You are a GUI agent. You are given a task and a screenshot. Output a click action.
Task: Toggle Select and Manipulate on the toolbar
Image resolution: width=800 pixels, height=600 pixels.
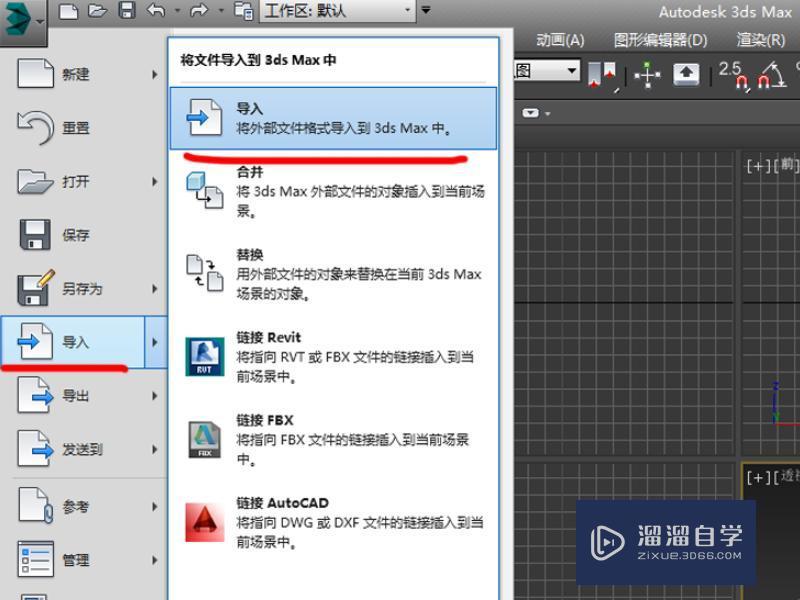pos(647,75)
